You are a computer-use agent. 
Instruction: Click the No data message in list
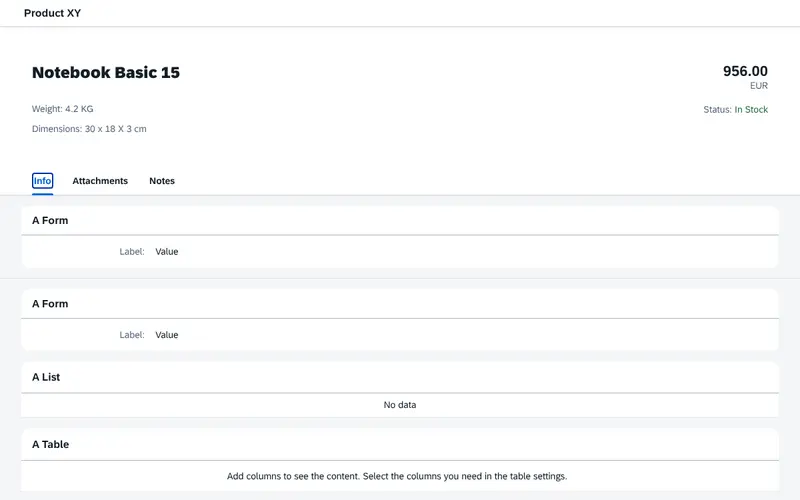point(399,405)
